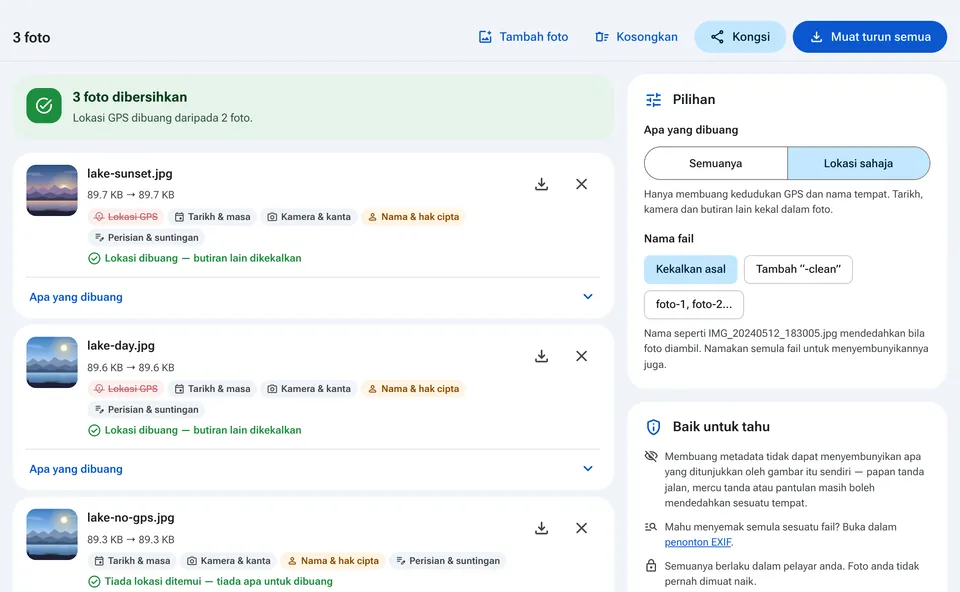Download the lake-day.jpg photo
This screenshot has width=960, height=592.
[x=541, y=356]
